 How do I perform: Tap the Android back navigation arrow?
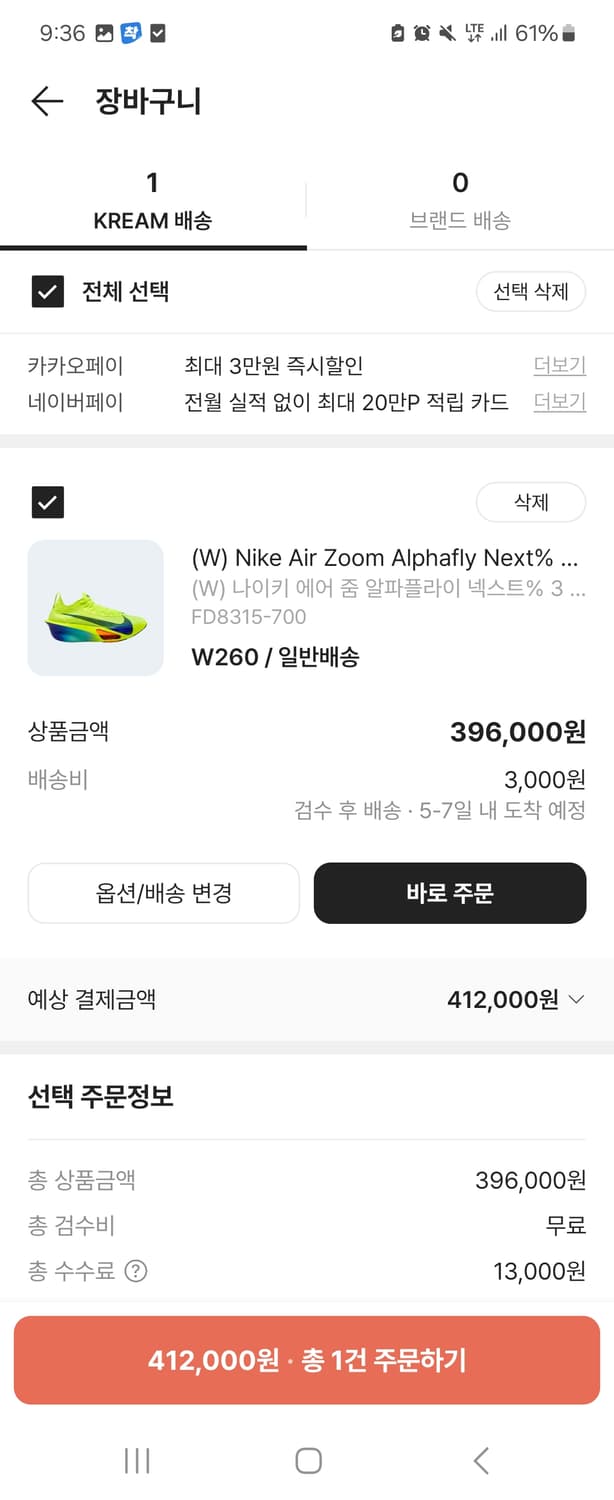tap(478, 1460)
